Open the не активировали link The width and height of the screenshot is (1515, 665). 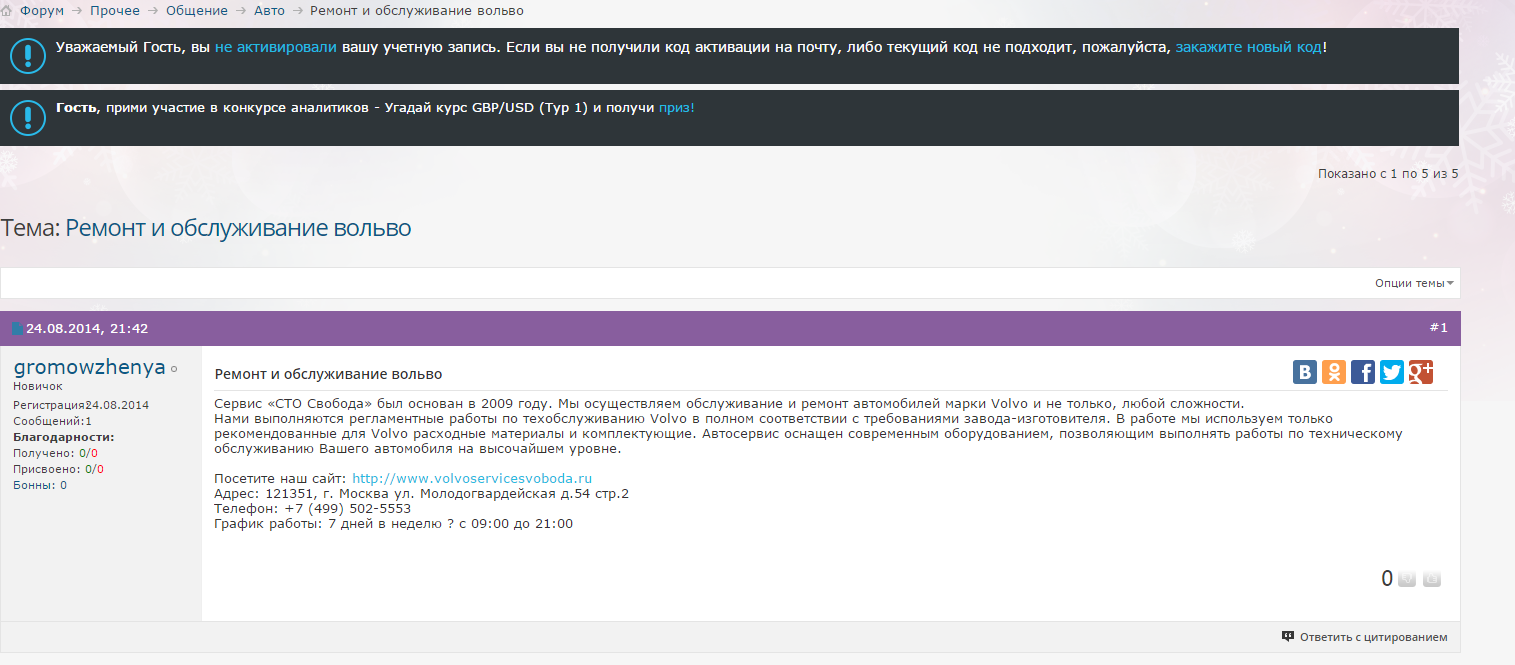pos(276,47)
